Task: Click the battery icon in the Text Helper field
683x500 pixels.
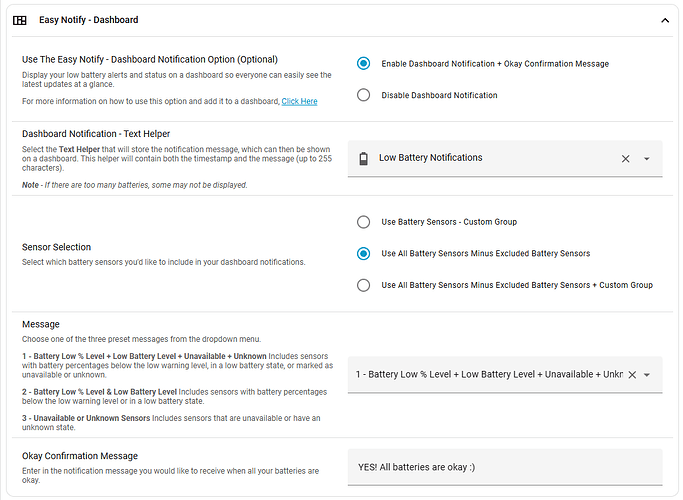Action: tap(363, 158)
